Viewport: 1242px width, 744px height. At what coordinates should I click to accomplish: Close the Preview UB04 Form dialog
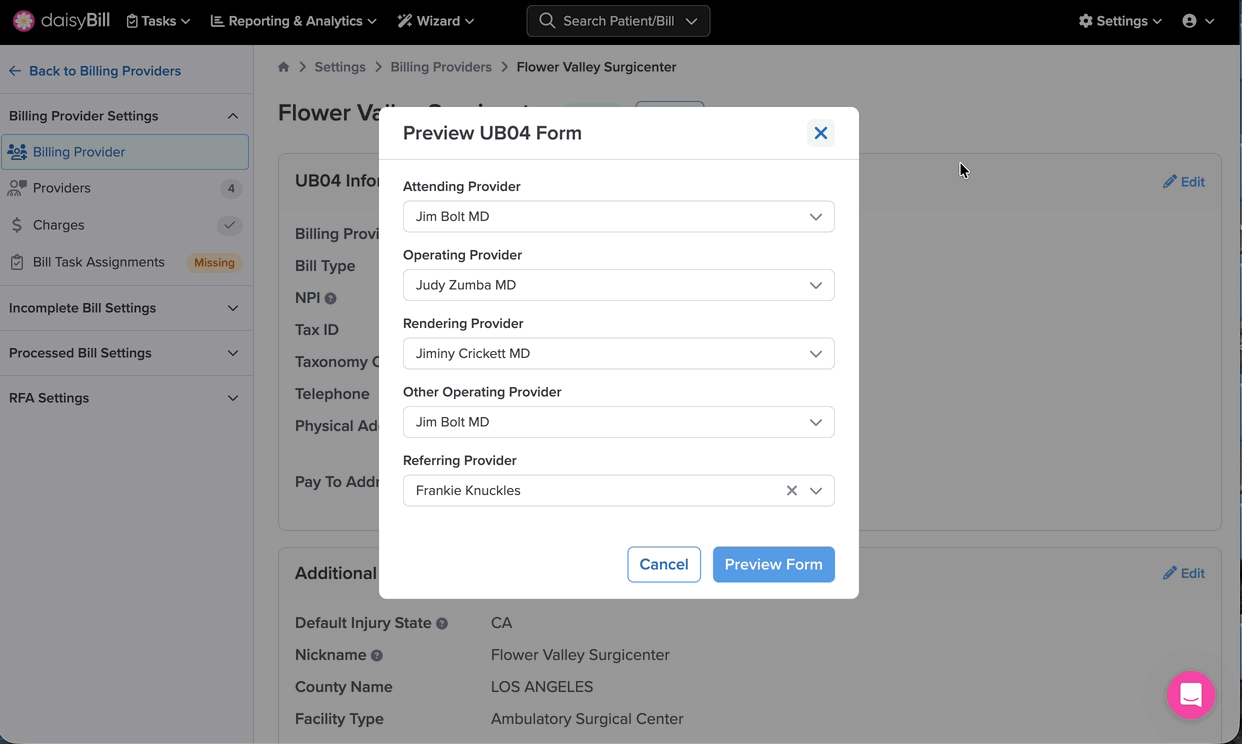pos(820,133)
